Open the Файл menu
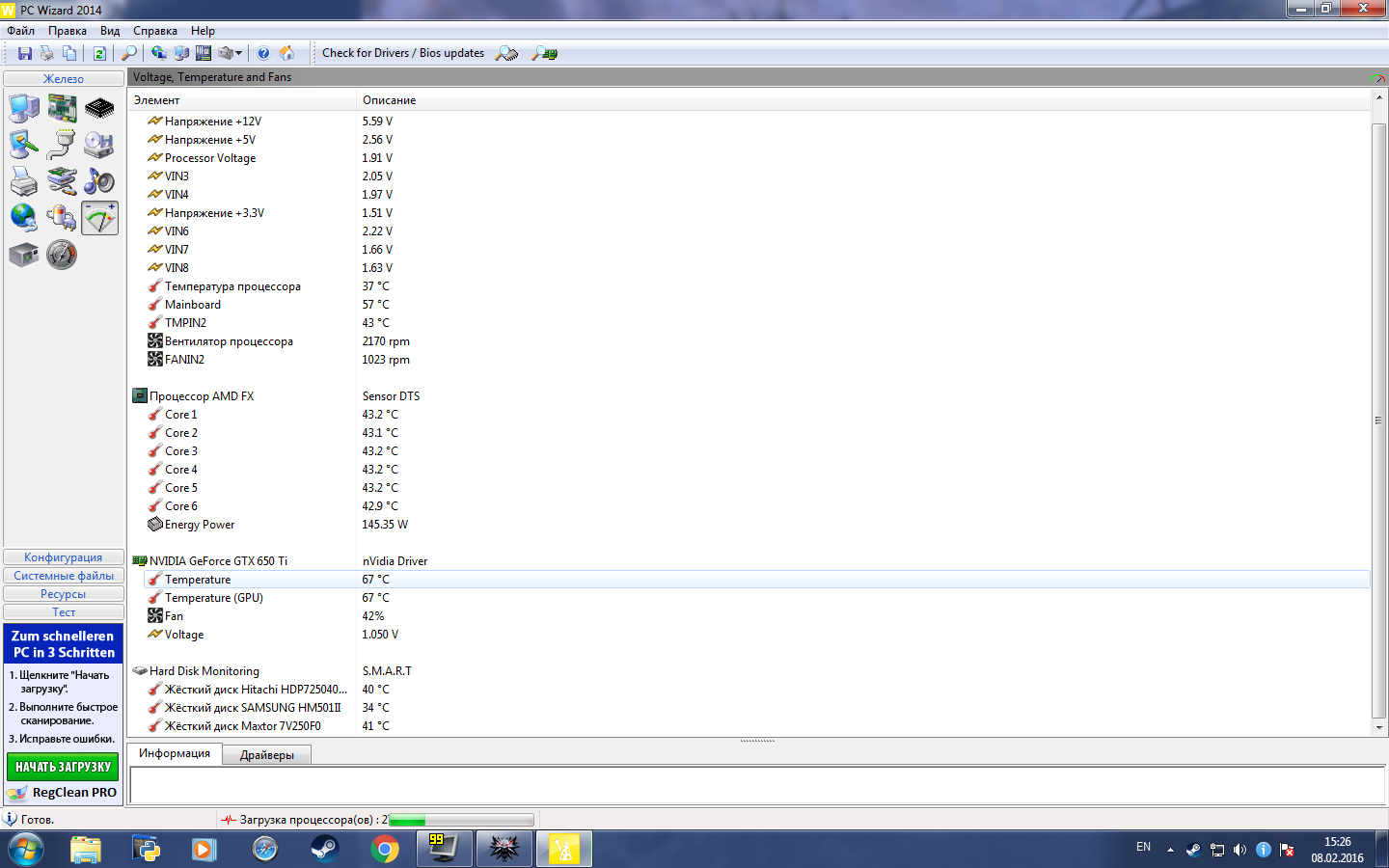1389x868 pixels. point(20,31)
